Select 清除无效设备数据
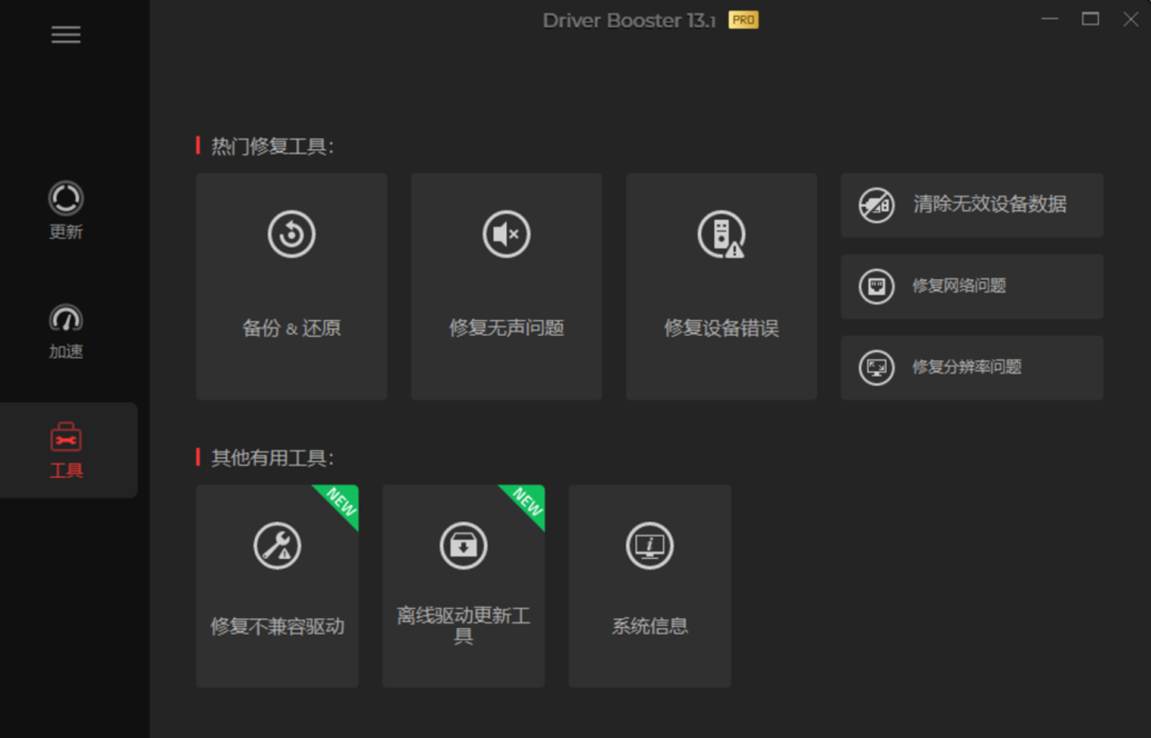 pyautogui.click(x=972, y=205)
